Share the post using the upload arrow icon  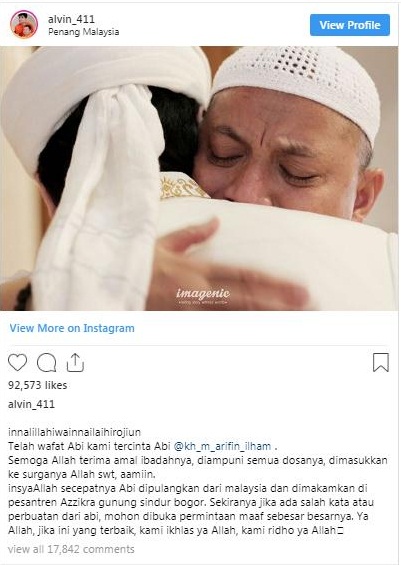coord(75,362)
